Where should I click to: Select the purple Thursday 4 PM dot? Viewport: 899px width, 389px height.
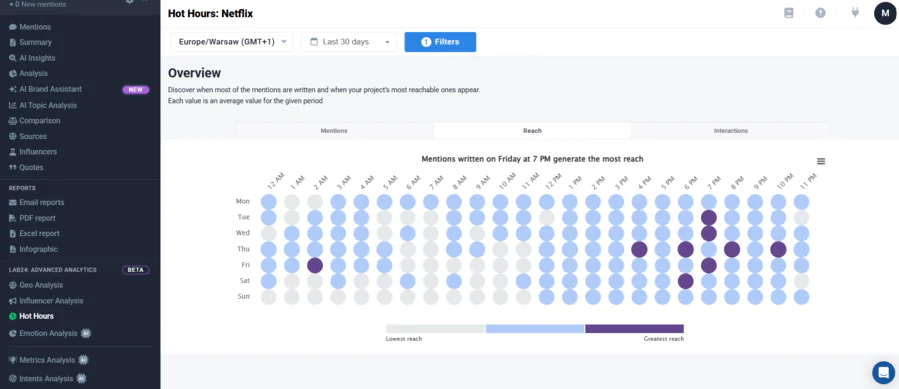(639, 250)
